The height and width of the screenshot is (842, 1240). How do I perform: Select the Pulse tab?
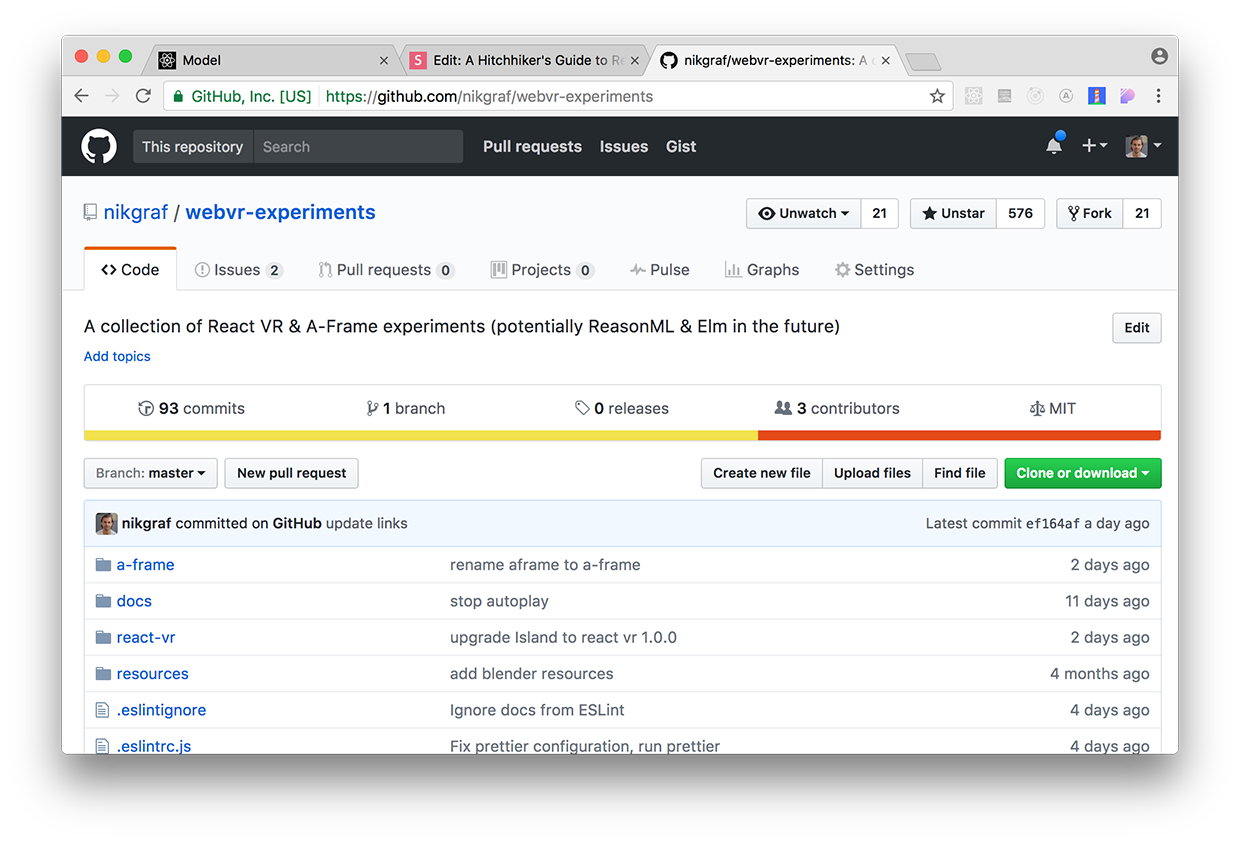[x=660, y=270]
